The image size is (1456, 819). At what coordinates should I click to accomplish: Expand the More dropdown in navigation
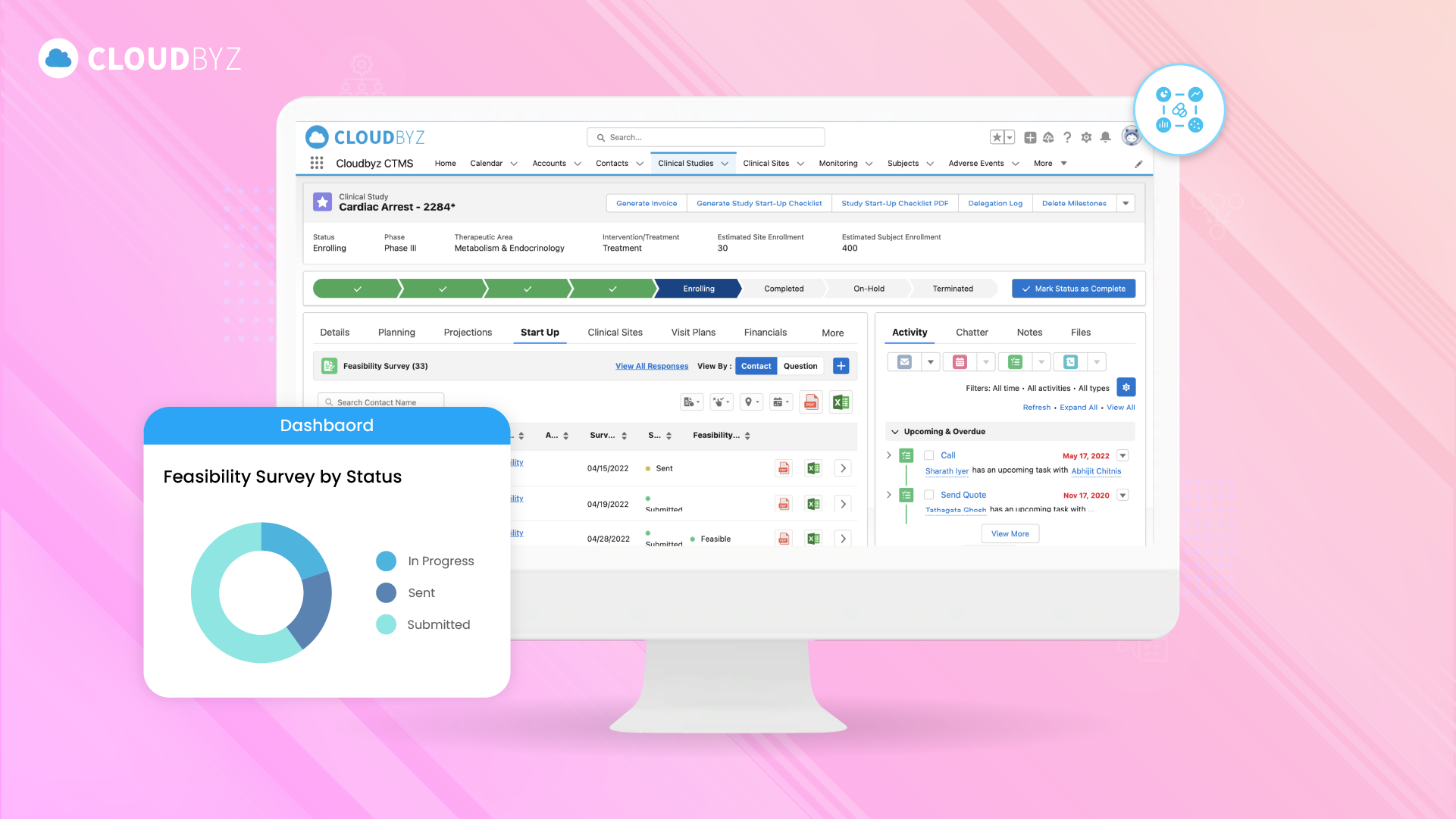(1048, 163)
